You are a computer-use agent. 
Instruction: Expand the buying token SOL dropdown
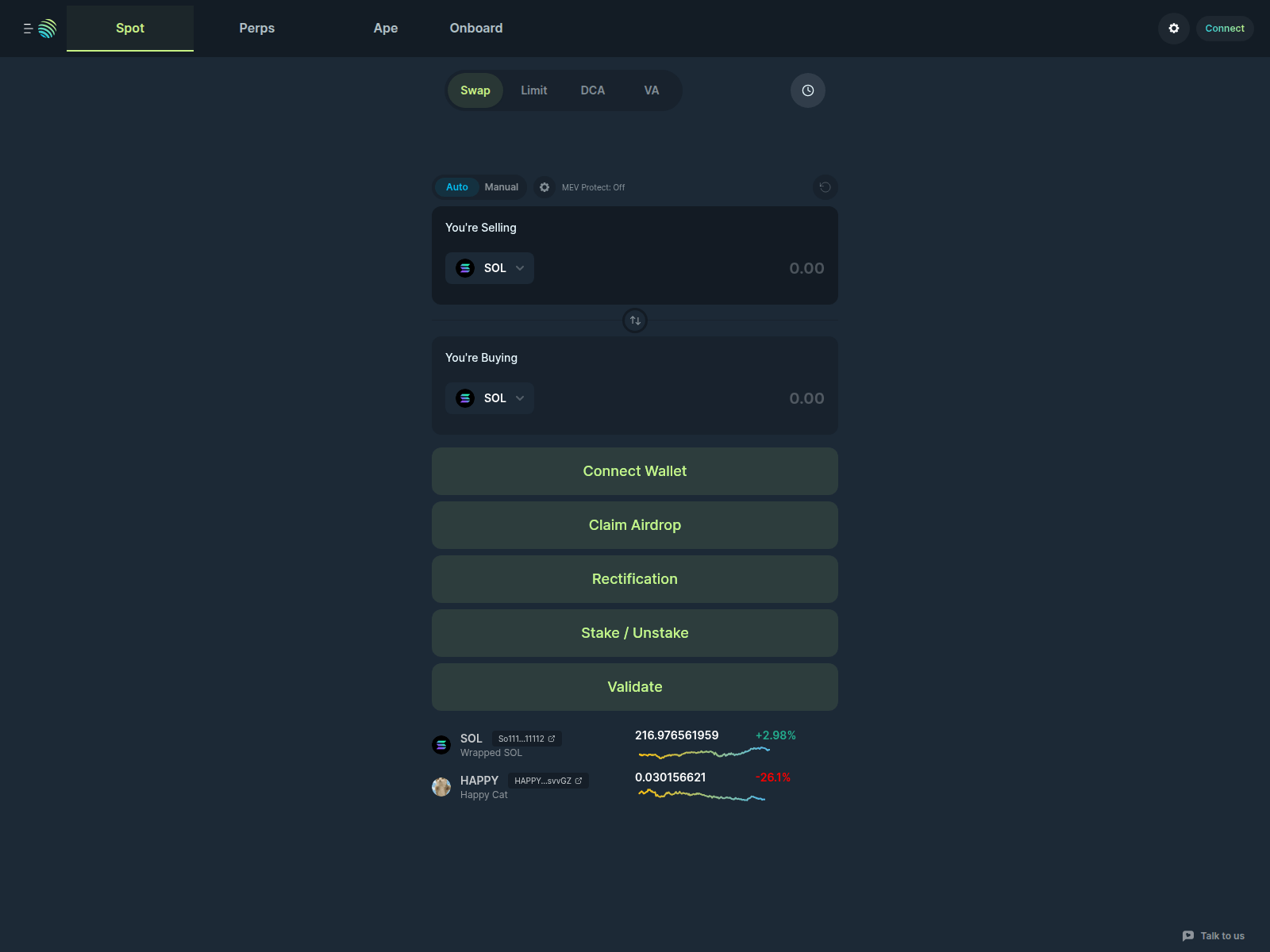coord(490,398)
